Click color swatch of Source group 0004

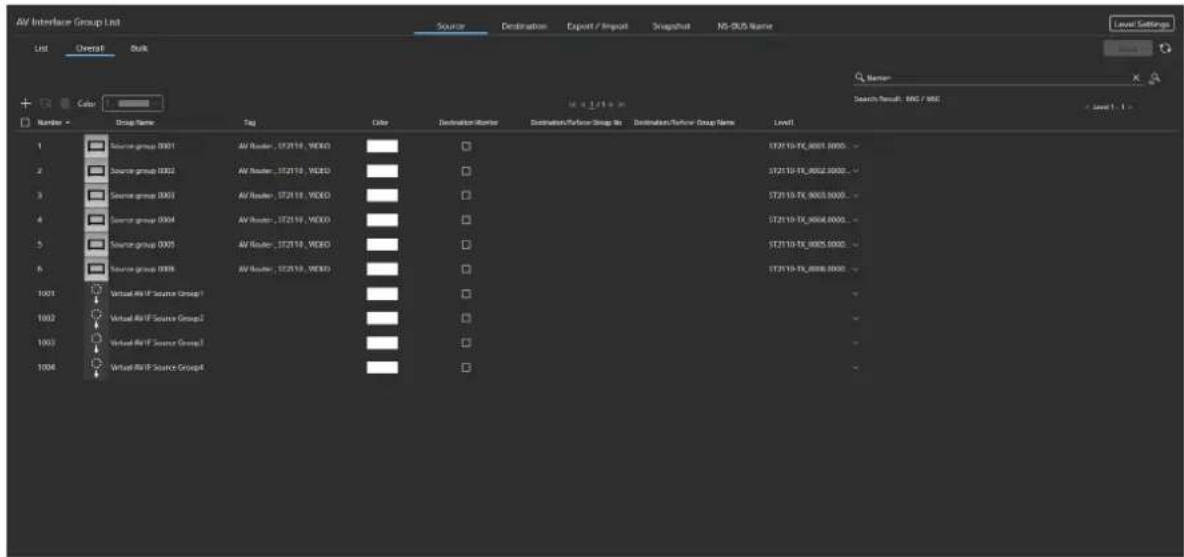(x=382, y=220)
